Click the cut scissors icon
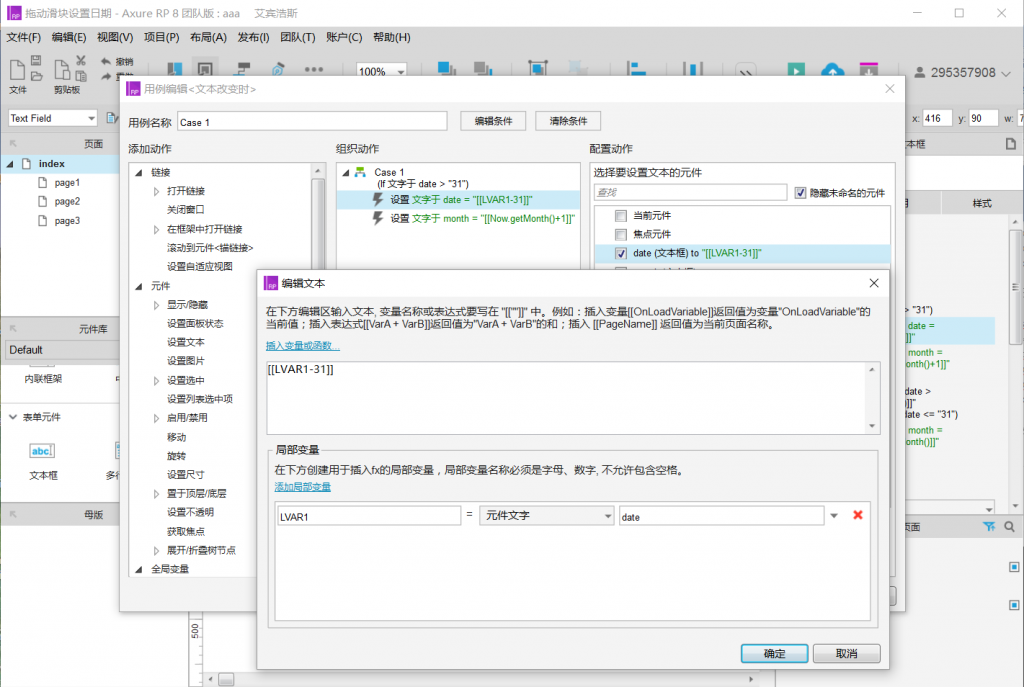Screen dimensions: 1024x687 click(81, 61)
